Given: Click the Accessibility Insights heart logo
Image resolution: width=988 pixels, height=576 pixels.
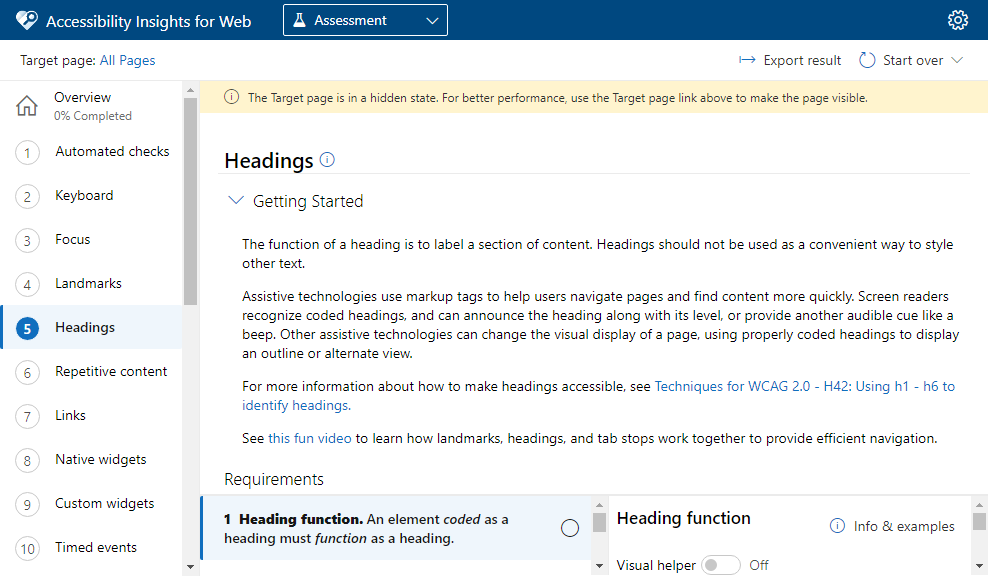Looking at the screenshot, I should 26,20.
